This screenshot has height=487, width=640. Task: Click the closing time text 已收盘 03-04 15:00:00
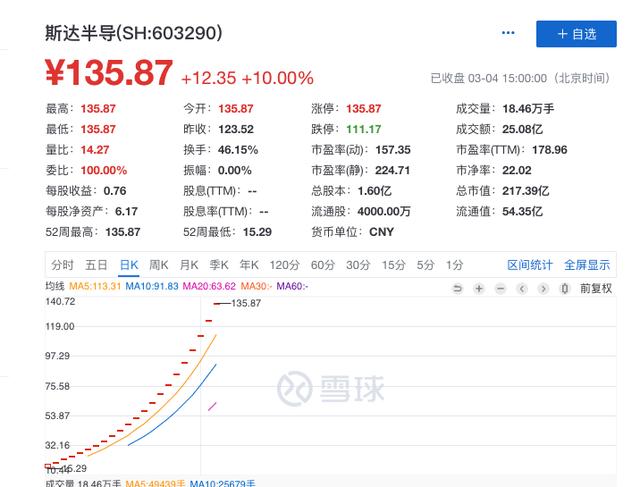coord(489,78)
